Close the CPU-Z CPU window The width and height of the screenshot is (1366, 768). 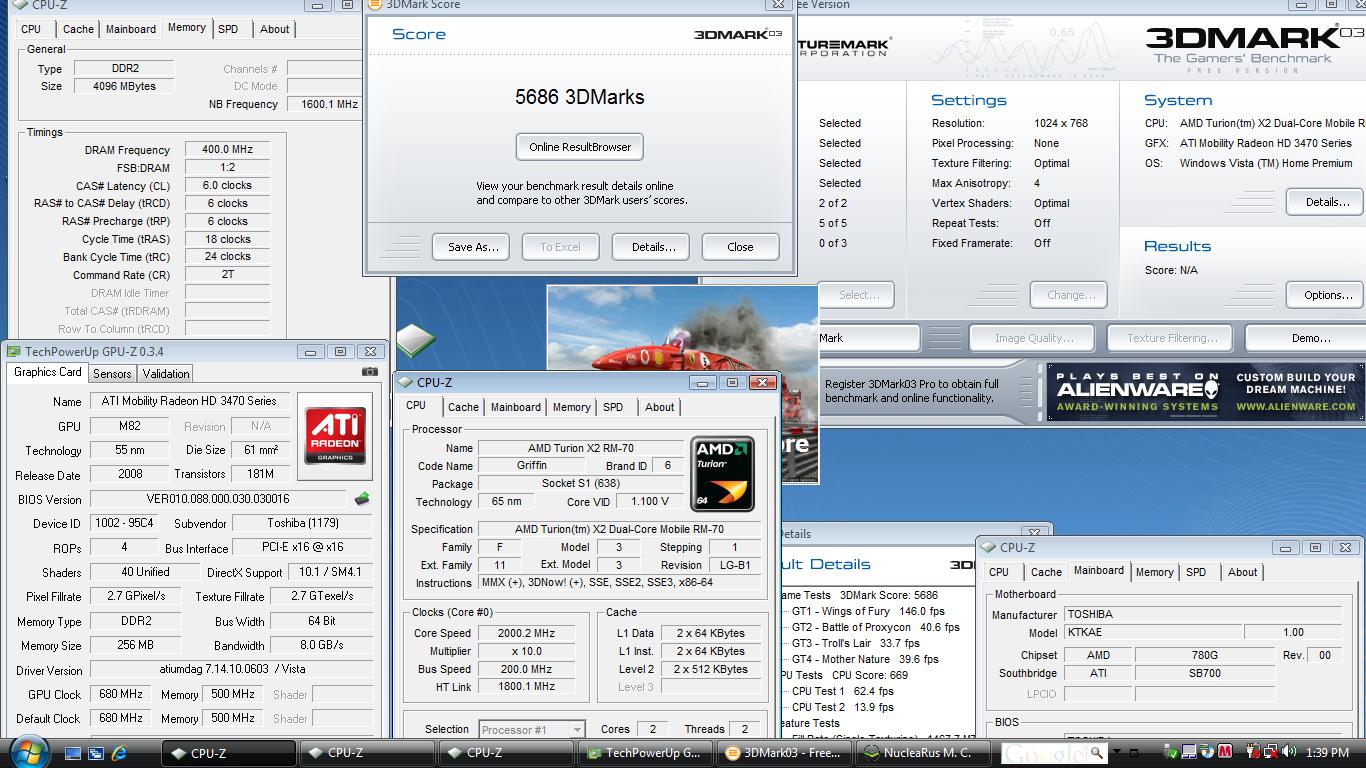763,382
